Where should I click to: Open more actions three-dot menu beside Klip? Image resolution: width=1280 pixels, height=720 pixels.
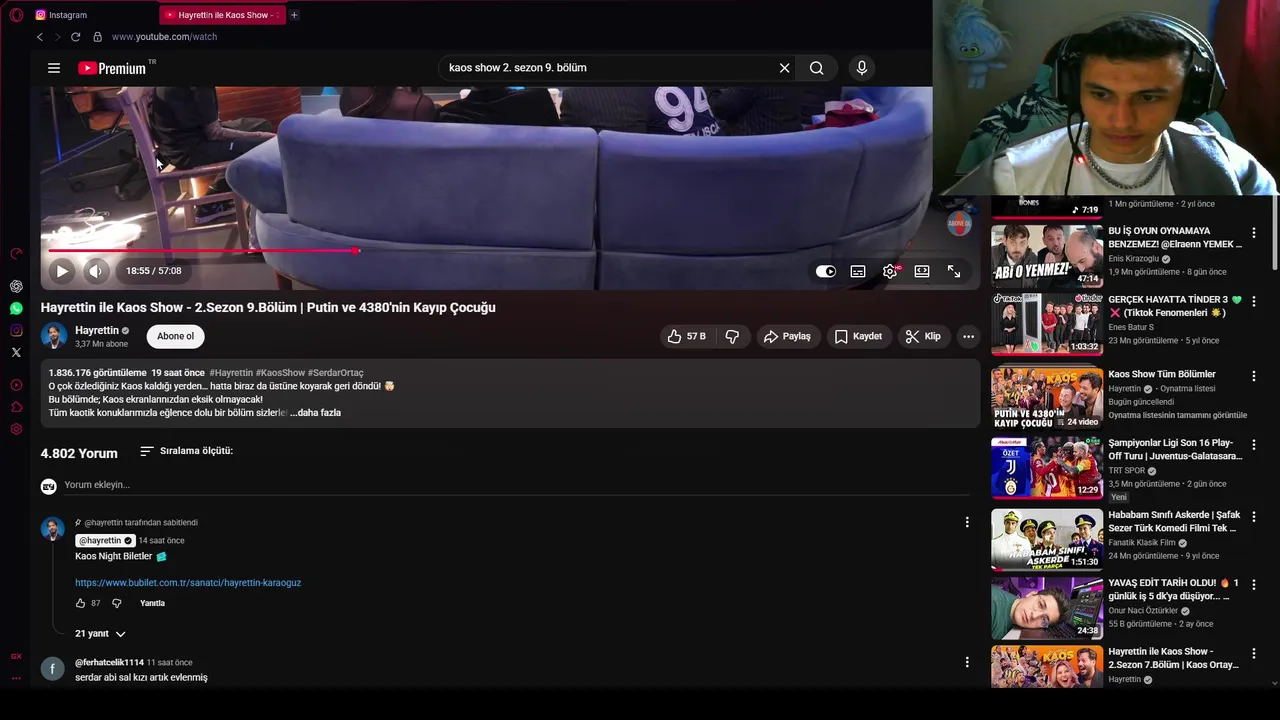968,336
